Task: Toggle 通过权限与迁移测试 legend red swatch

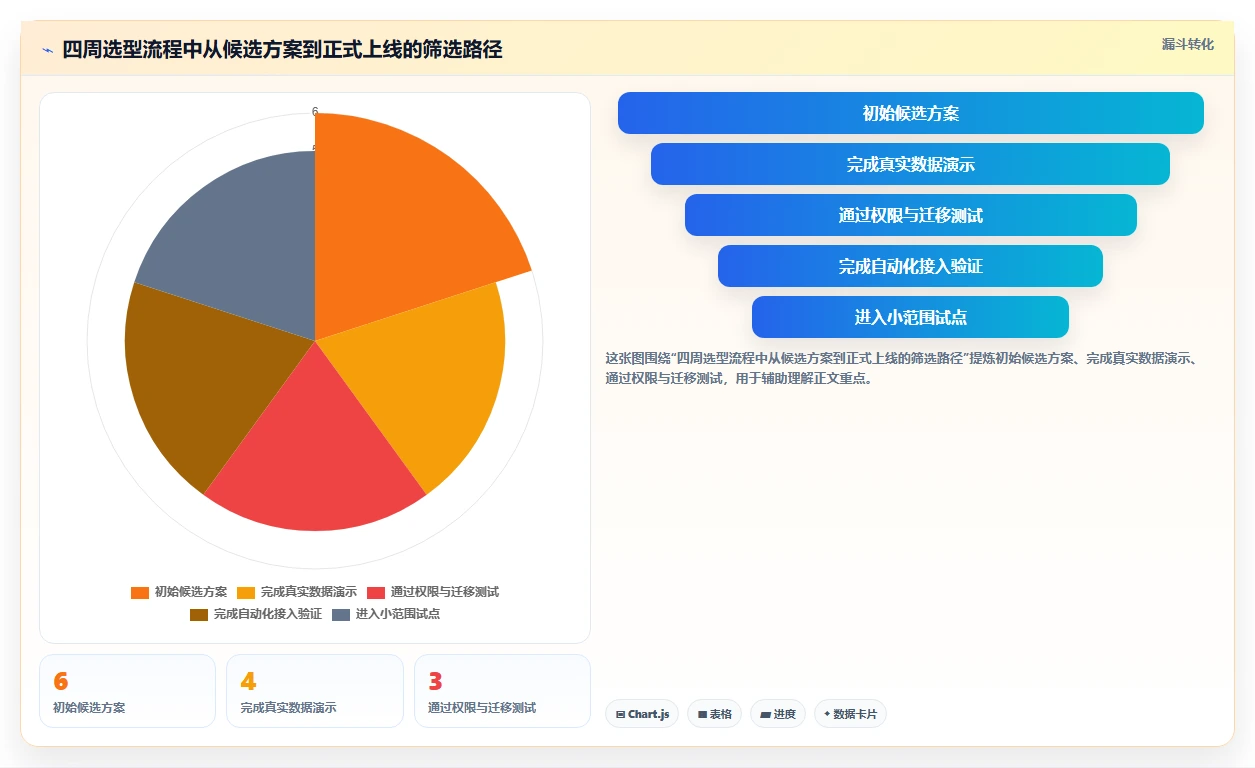Action: (376, 592)
